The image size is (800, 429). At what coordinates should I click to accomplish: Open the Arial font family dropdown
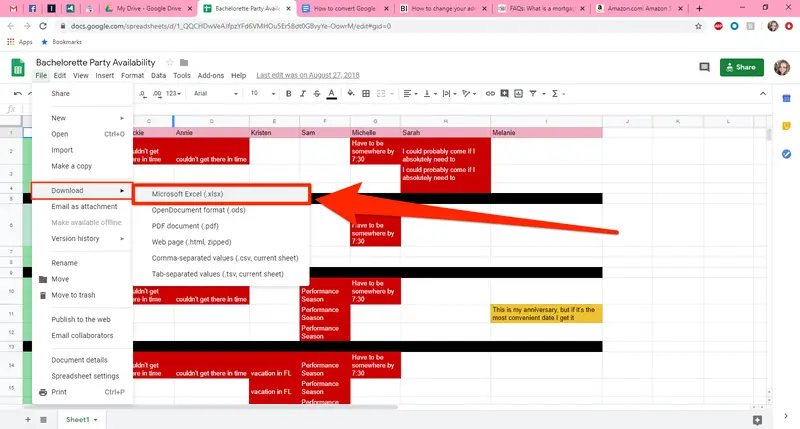click(x=213, y=93)
